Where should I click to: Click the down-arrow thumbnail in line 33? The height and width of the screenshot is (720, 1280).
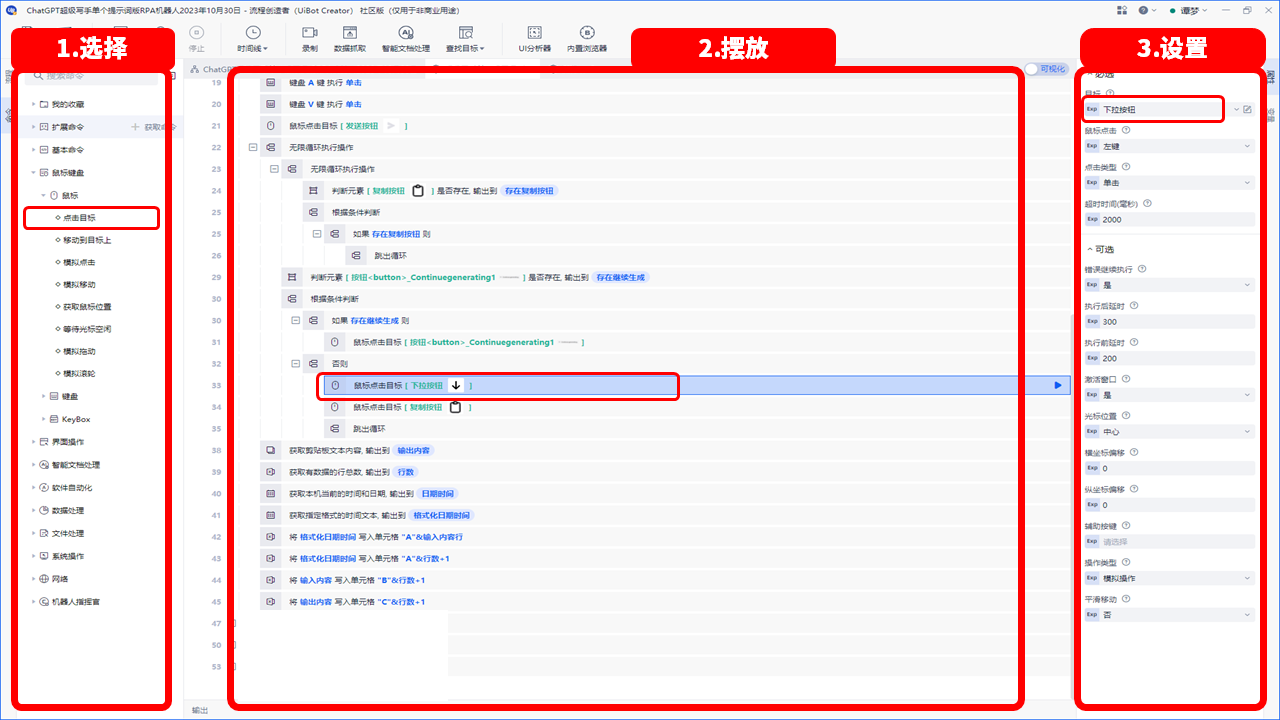[x=456, y=385]
